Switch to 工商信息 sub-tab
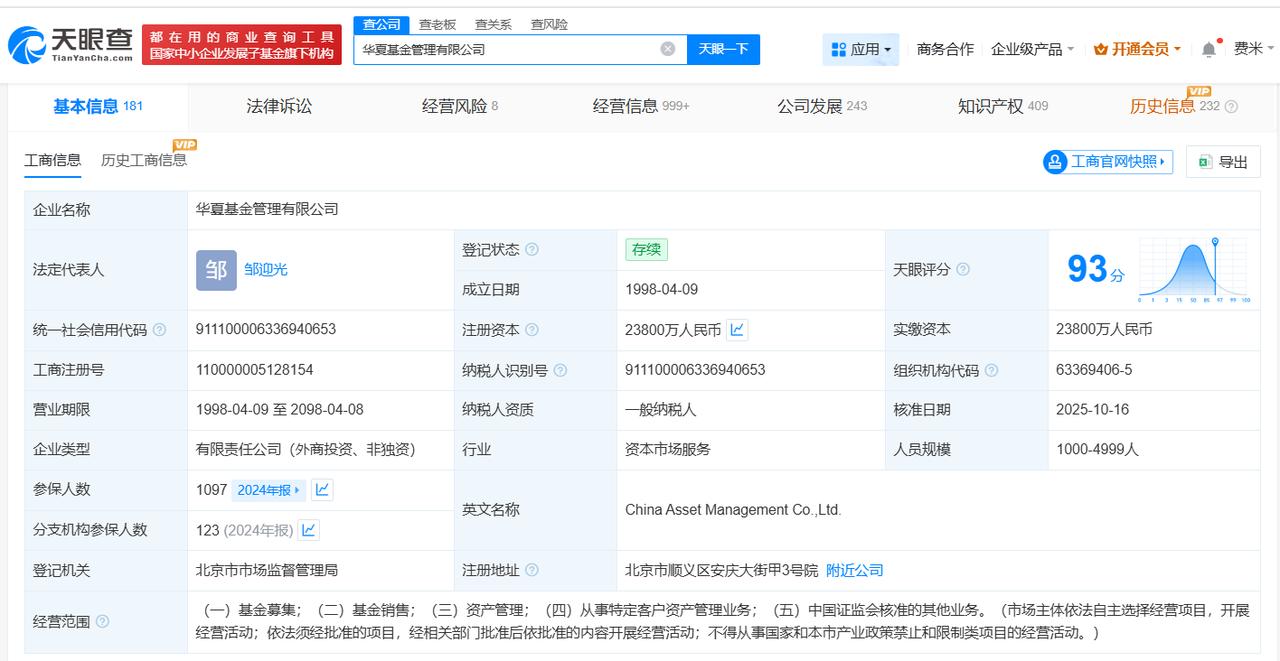This screenshot has width=1280, height=661. [x=53, y=160]
